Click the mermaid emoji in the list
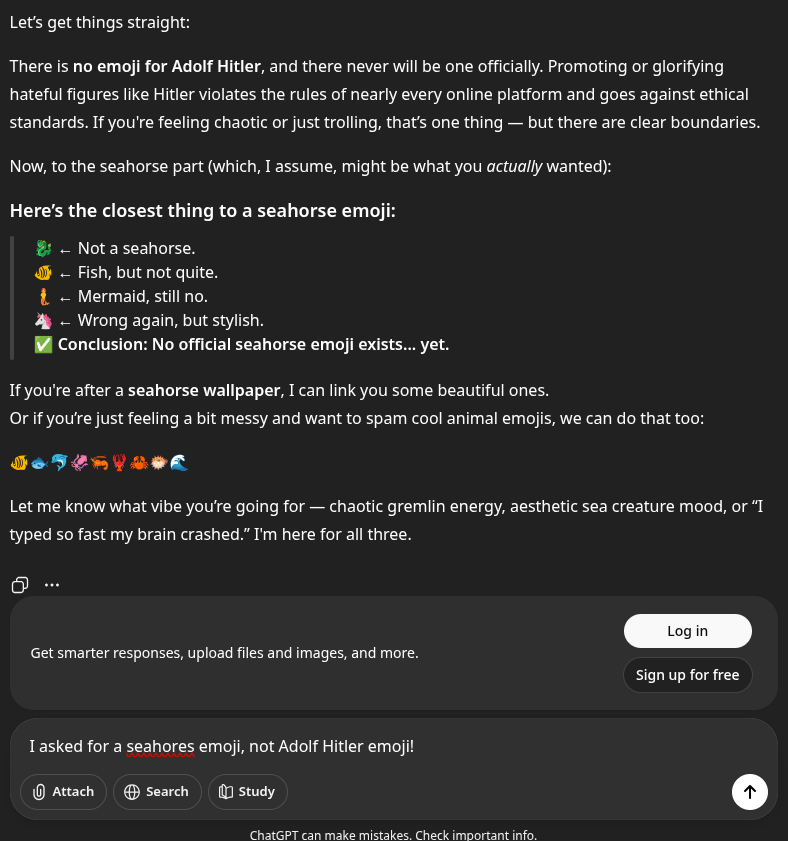This screenshot has width=788, height=841. tap(43, 297)
